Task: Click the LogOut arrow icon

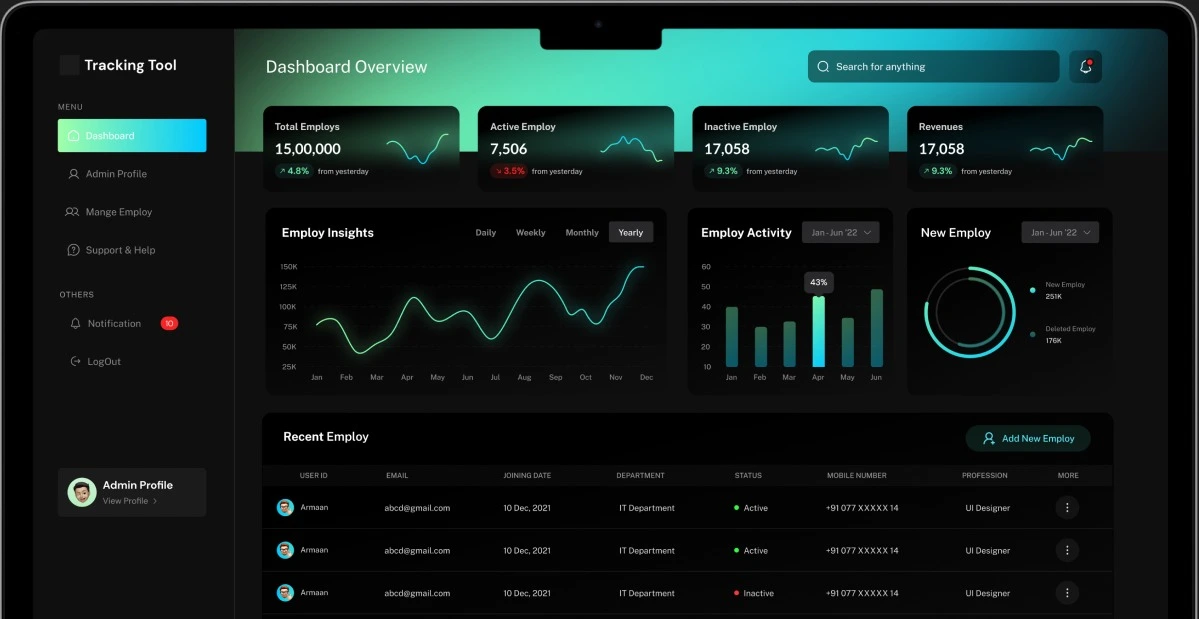Action: 75,362
